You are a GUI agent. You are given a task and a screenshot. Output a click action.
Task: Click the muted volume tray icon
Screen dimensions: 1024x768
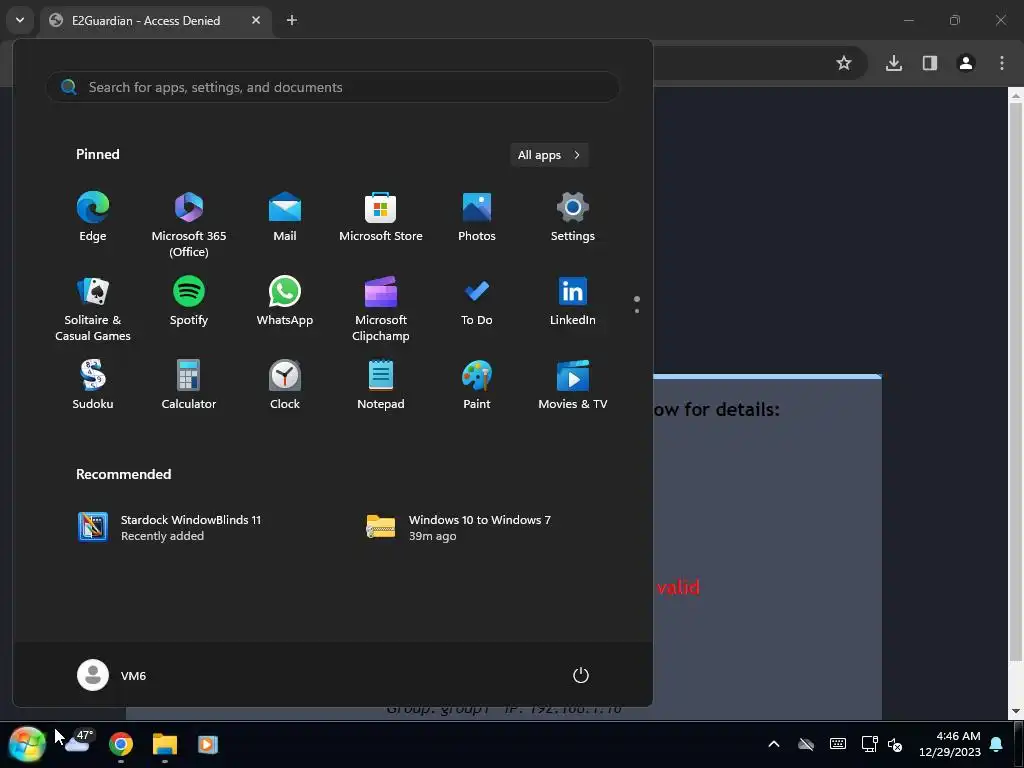895,744
